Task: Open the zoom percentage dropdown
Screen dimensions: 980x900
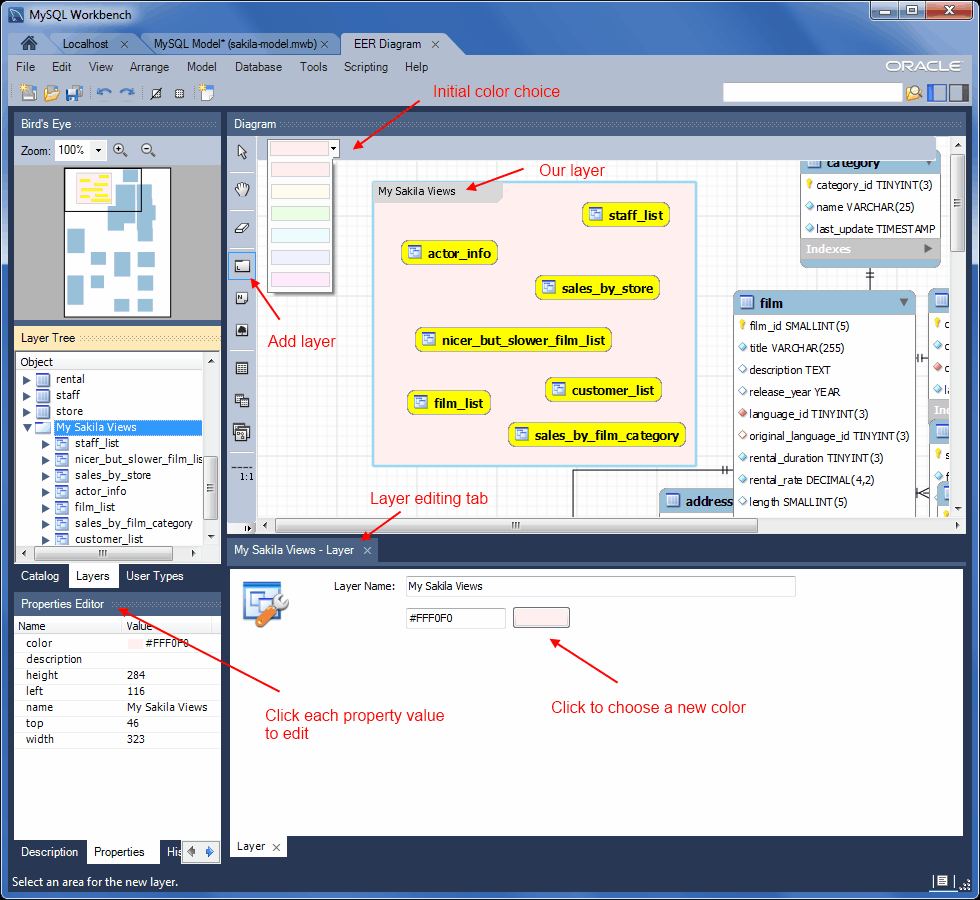Action: click(x=98, y=151)
